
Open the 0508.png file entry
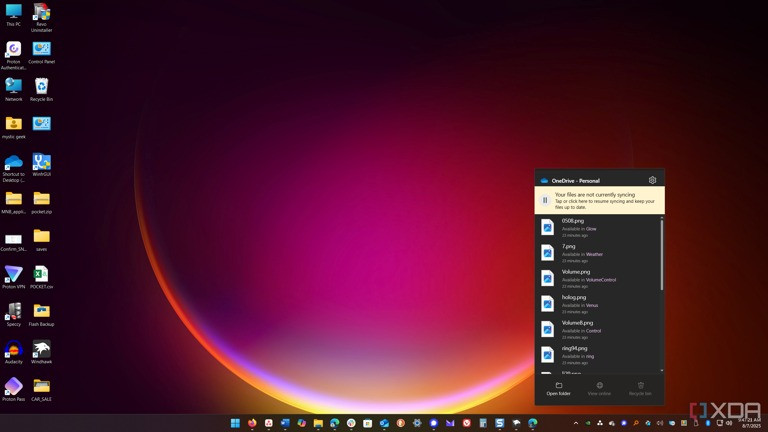click(x=573, y=221)
